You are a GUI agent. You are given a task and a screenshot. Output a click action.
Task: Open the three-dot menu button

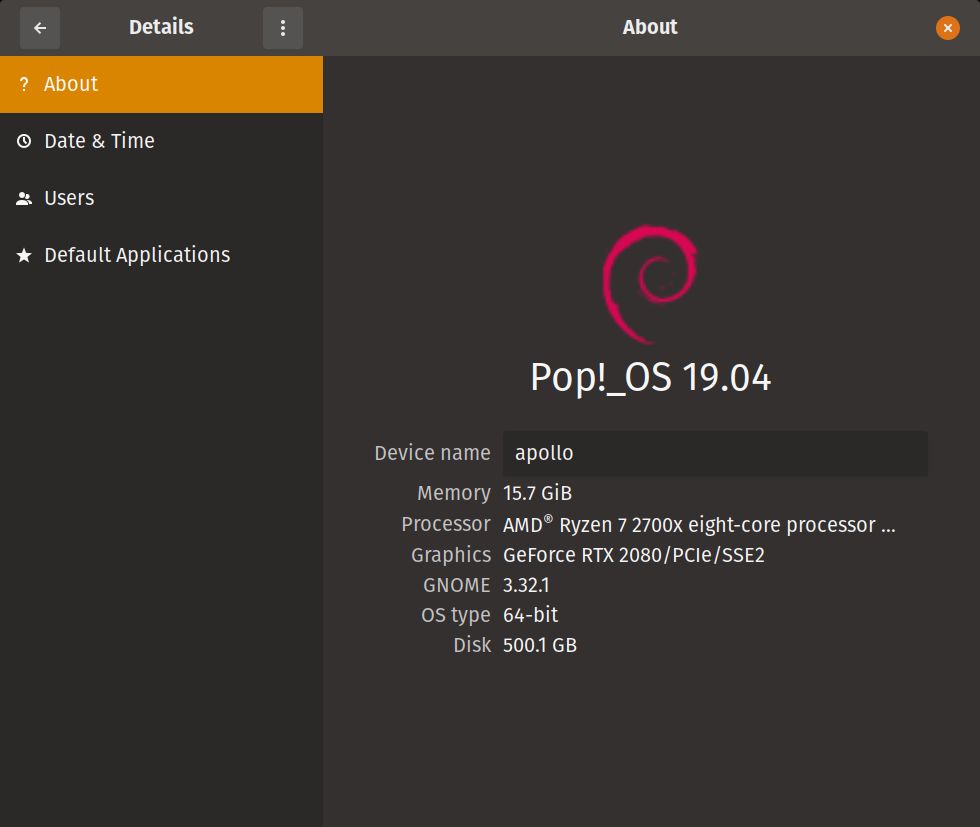283,27
